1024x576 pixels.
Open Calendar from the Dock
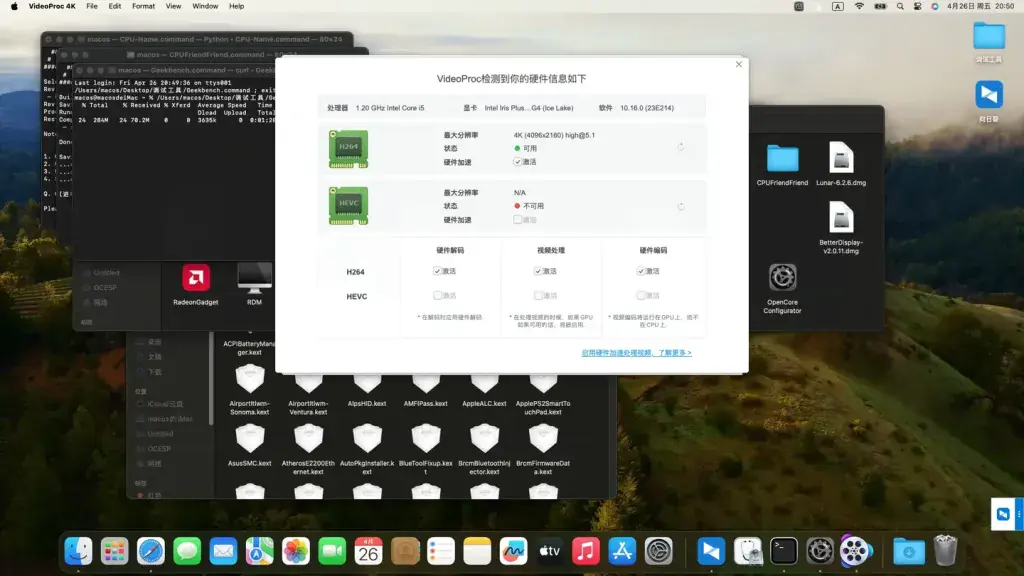[368, 551]
